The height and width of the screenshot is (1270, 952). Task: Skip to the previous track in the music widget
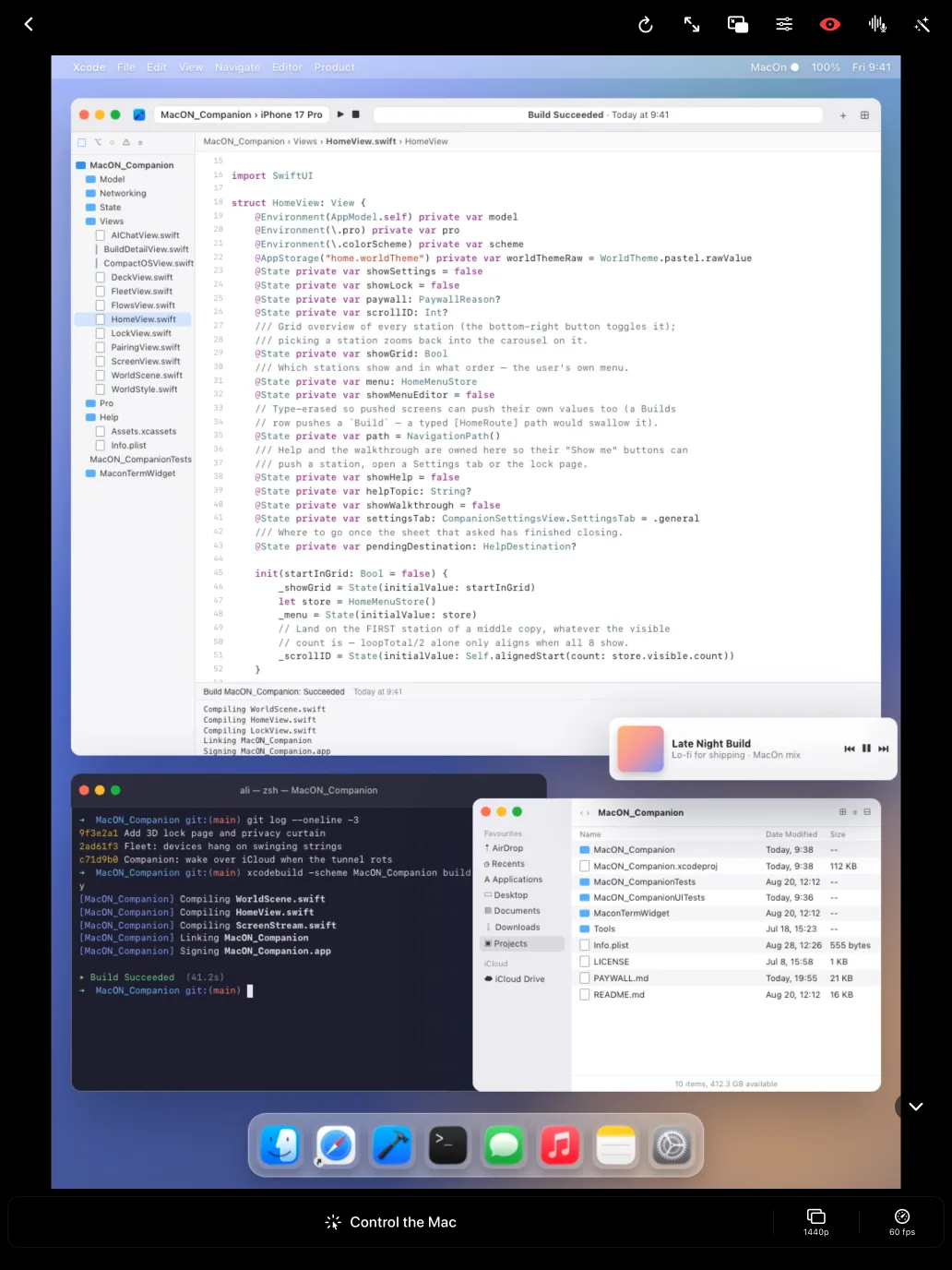pos(850,749)
